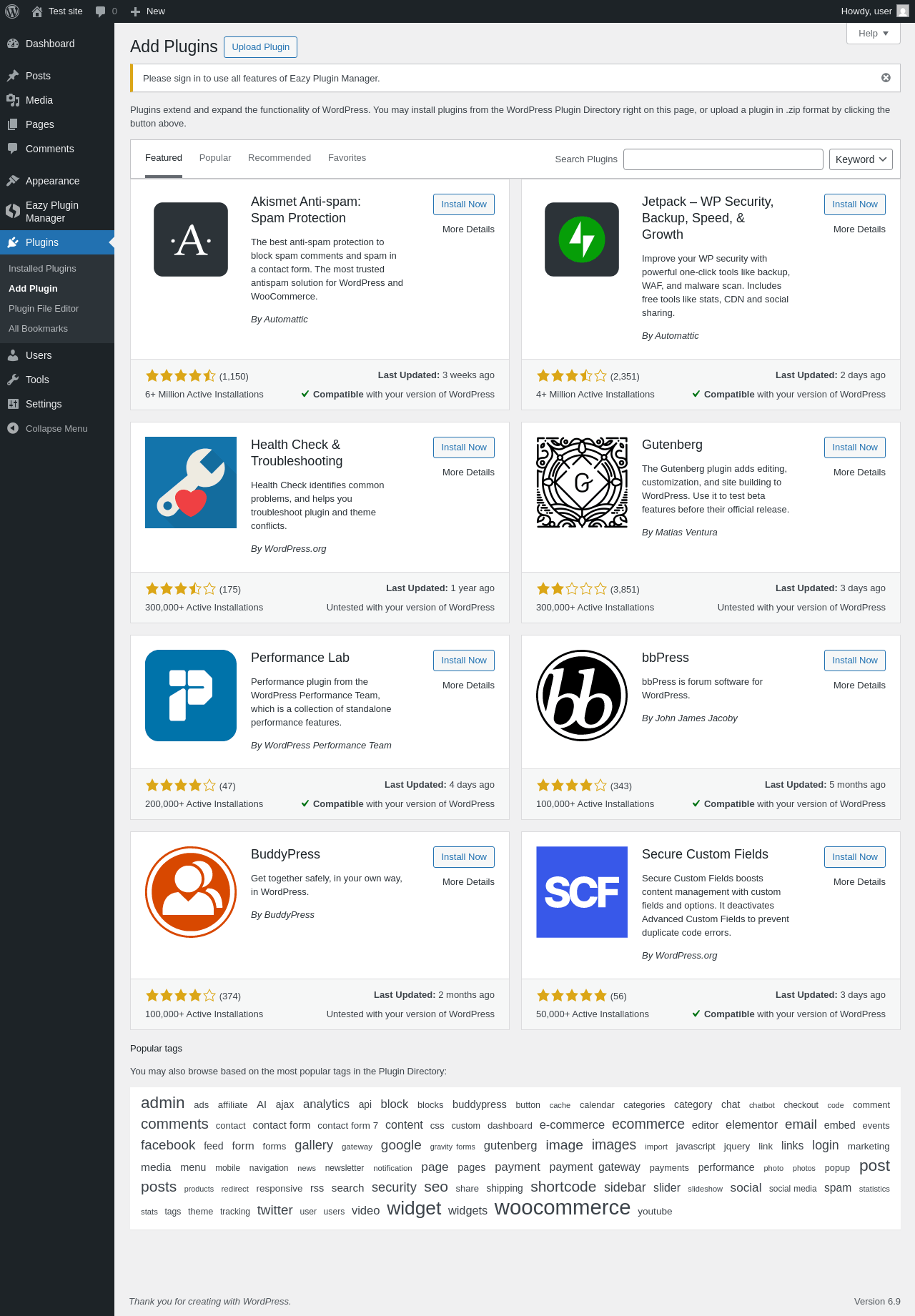View More Details for BuddyPress
This screenshot has height=1316, width=915.
click(x=468, y=882)
